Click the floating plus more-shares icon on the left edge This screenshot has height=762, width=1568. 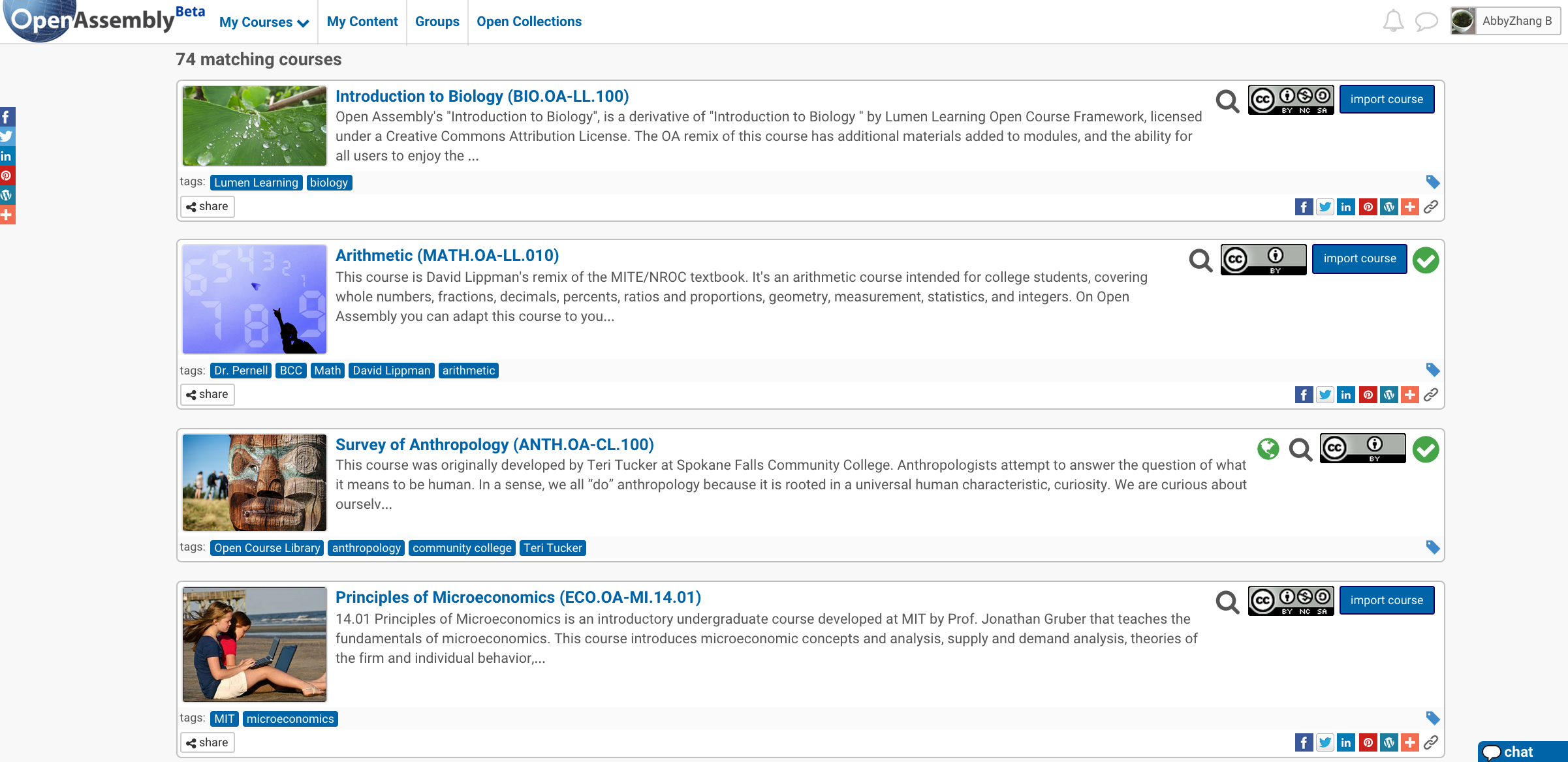7,215
